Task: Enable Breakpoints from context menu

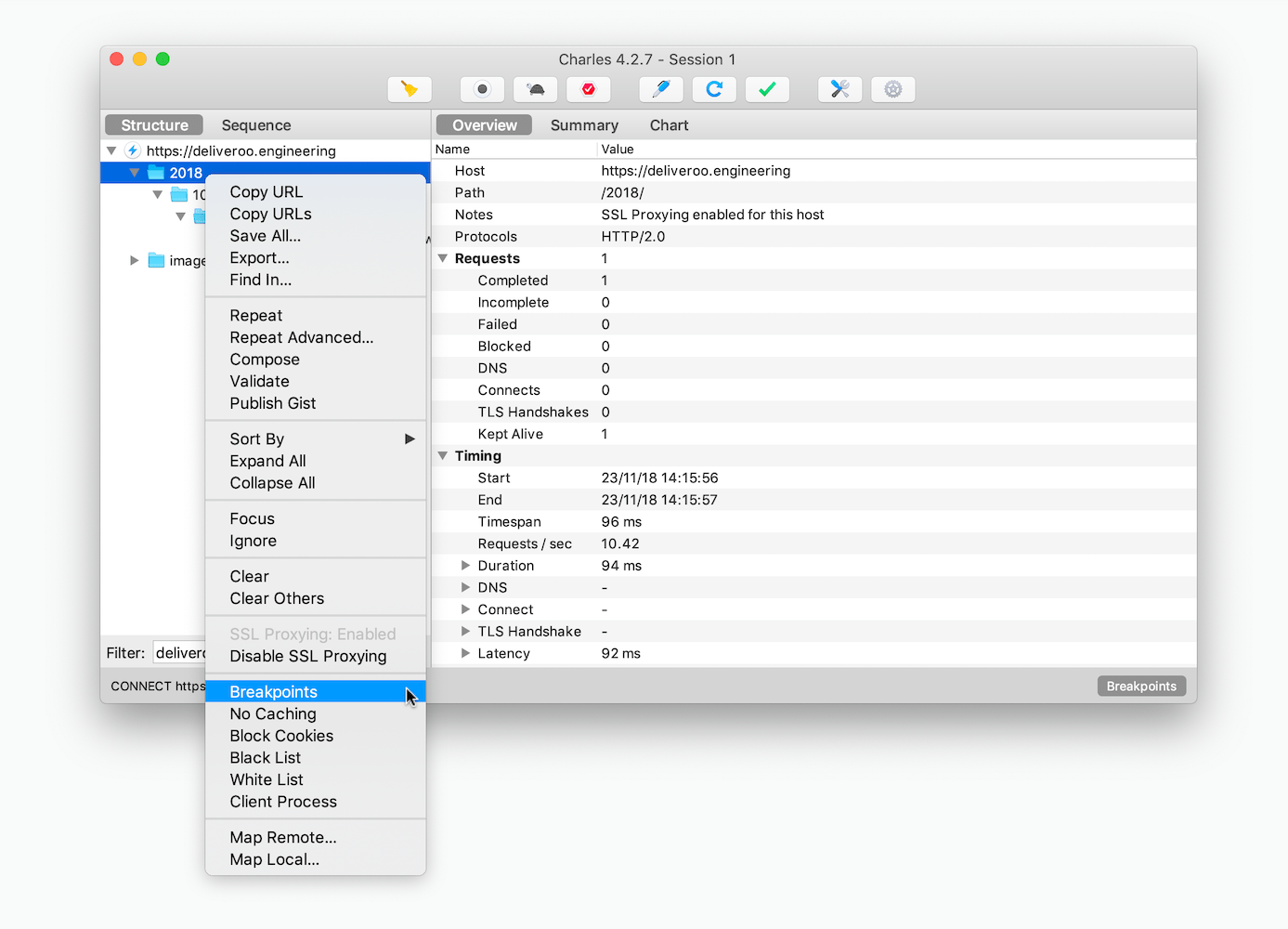Action: (316, 692)
